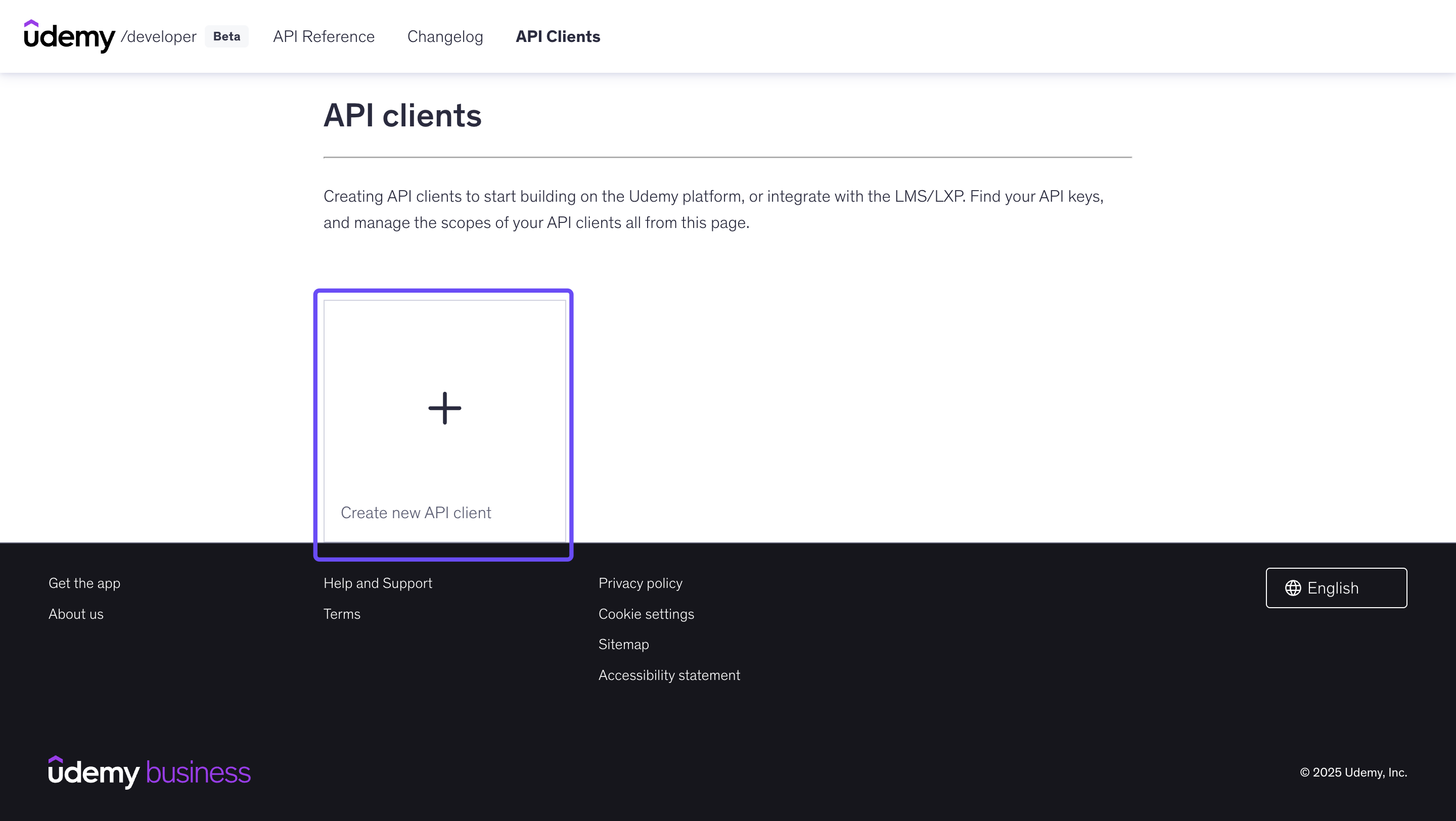1456x821 pixels.
Task: Click the plus icon to add a client
Action: pos(444,408)
